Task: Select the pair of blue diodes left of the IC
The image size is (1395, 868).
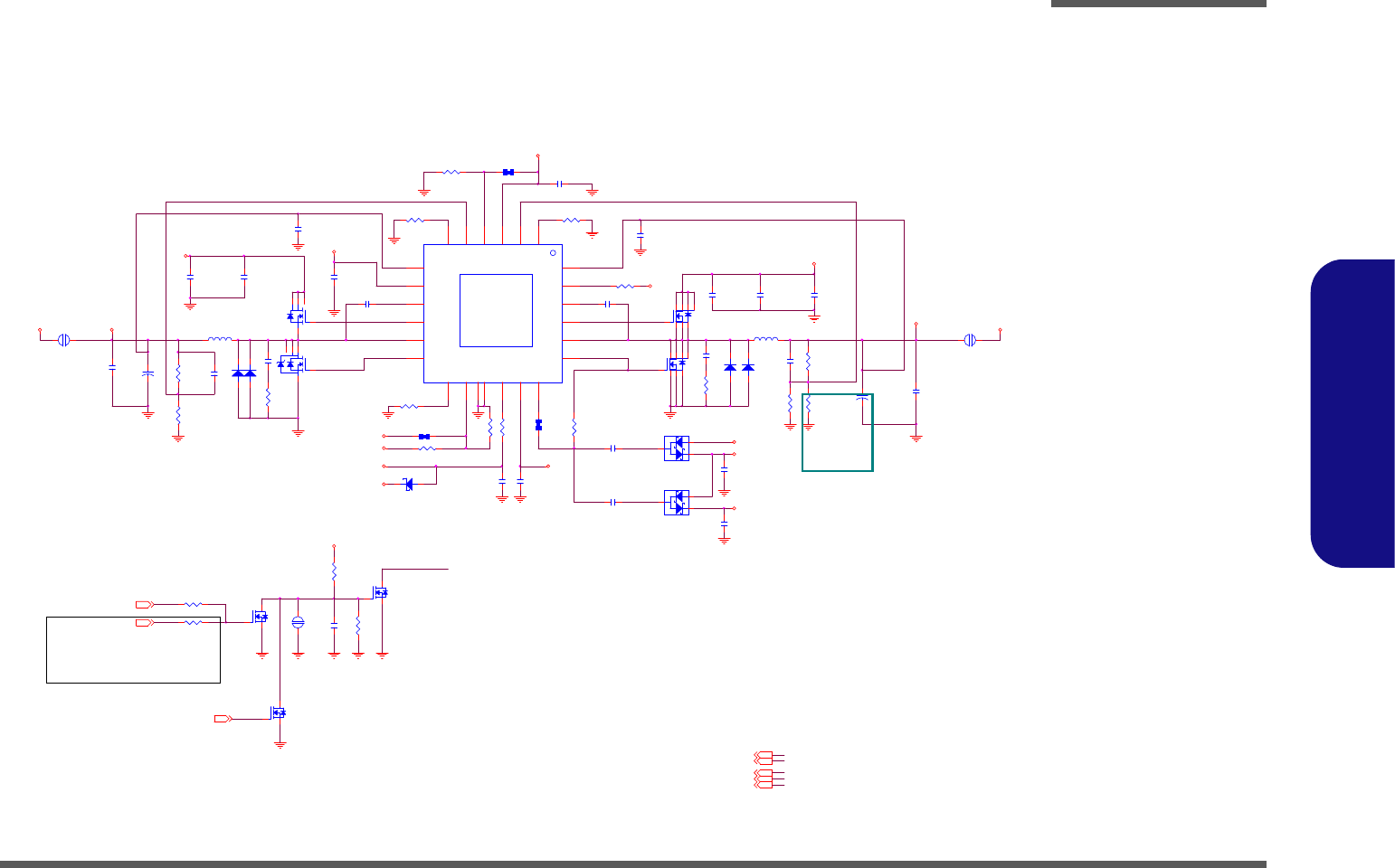Action: (244, 373)
